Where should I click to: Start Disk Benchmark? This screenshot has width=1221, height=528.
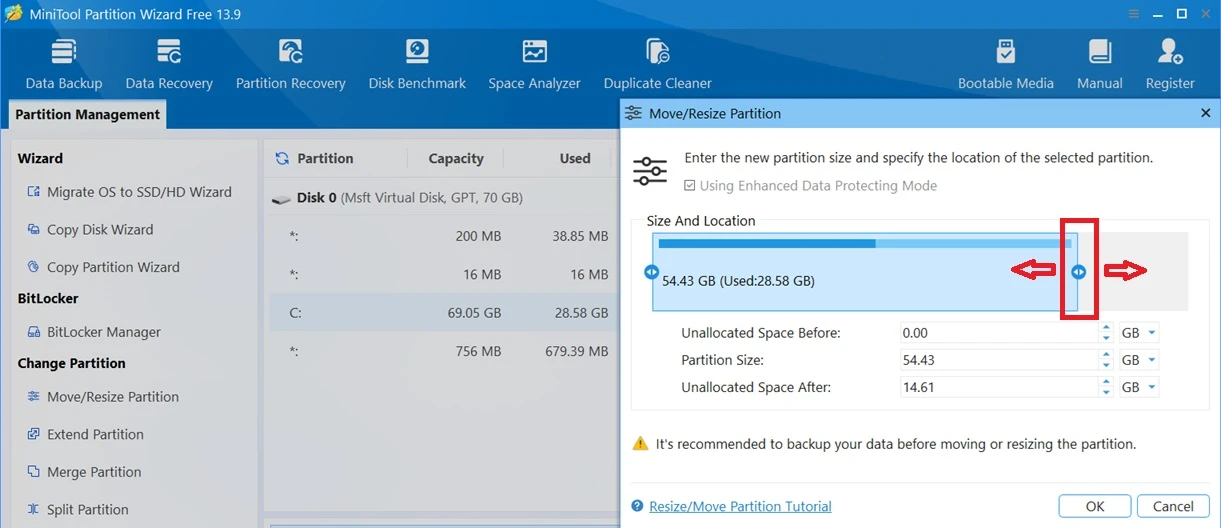click(x=417, y=65)
